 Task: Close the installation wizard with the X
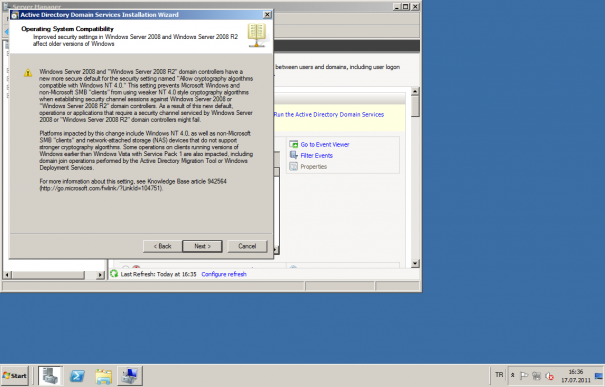pos(267,15)
